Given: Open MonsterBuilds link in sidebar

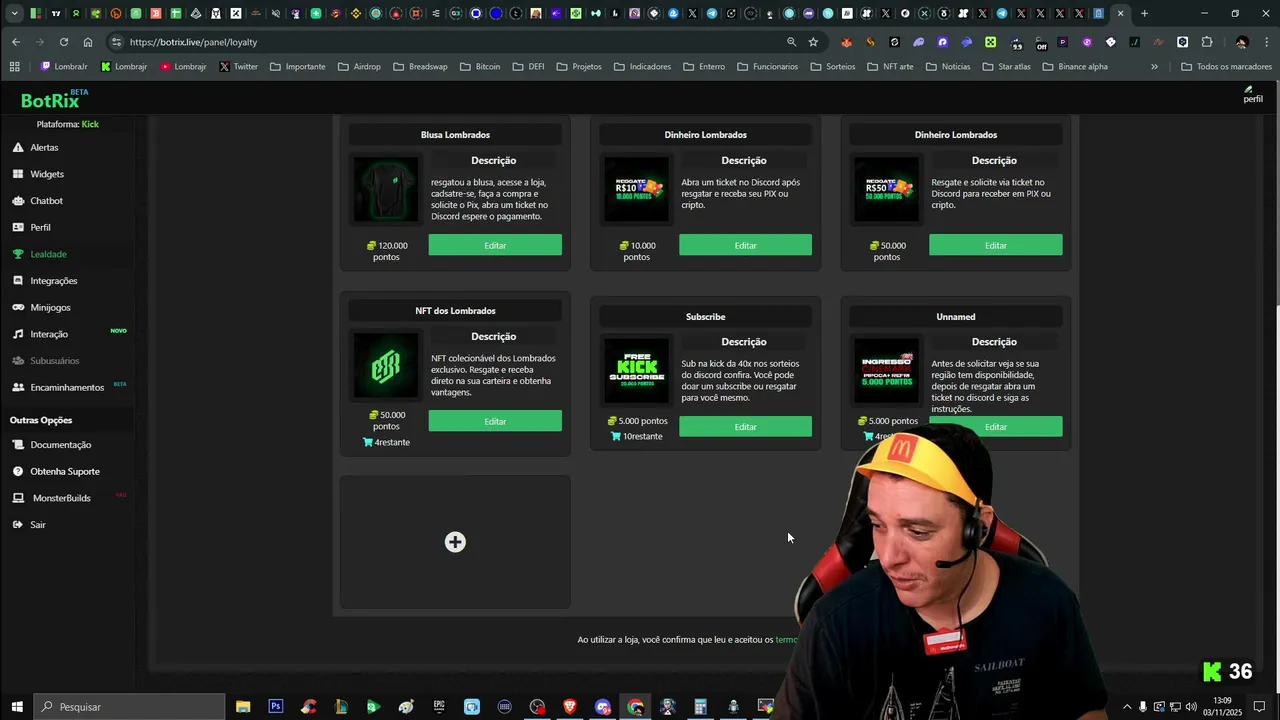Looking at the screenshot, I should [61, 498].
